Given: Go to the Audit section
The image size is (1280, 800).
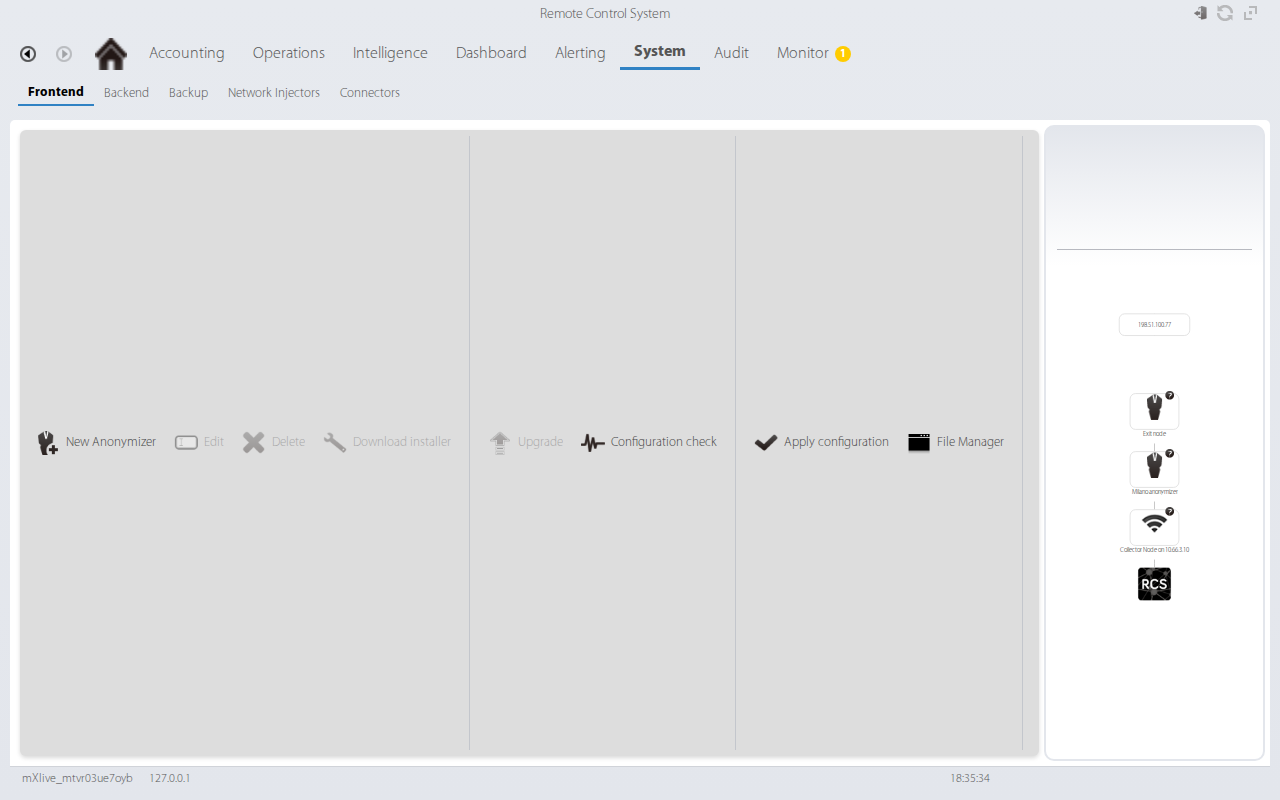Looking at the screenshot, I should (731, 53).
